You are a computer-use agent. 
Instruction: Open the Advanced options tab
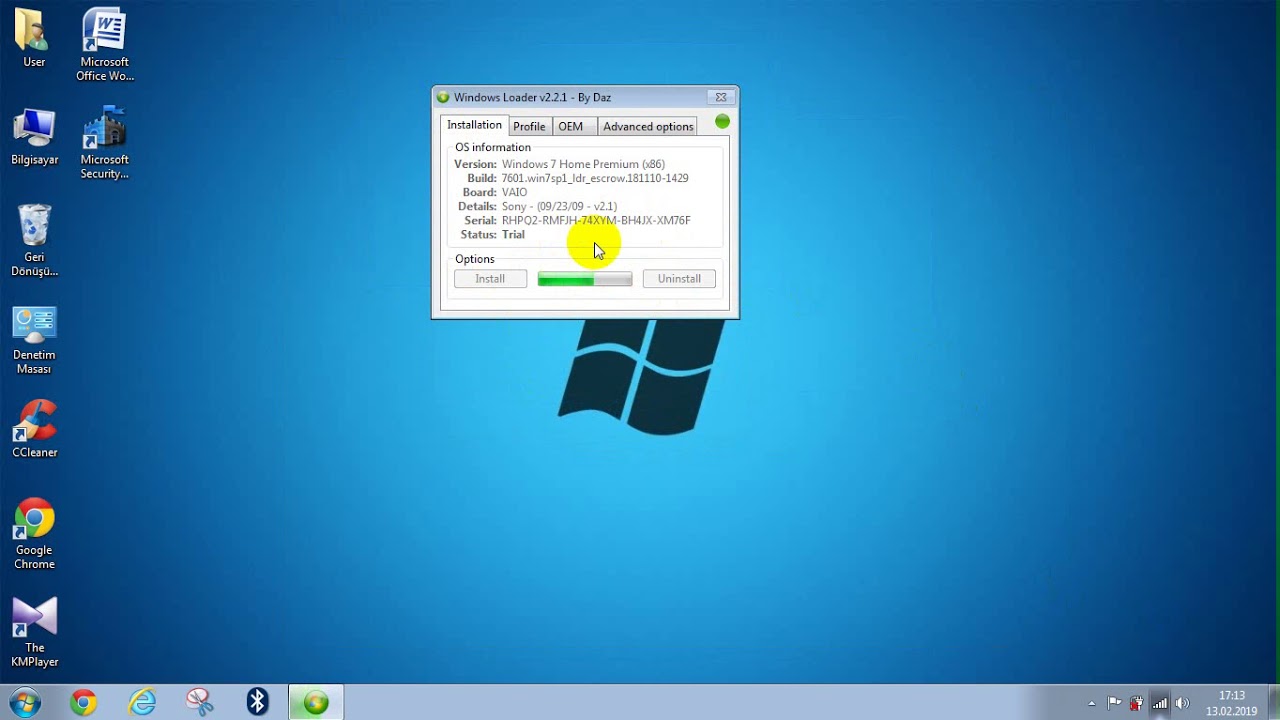click(648, 126)
